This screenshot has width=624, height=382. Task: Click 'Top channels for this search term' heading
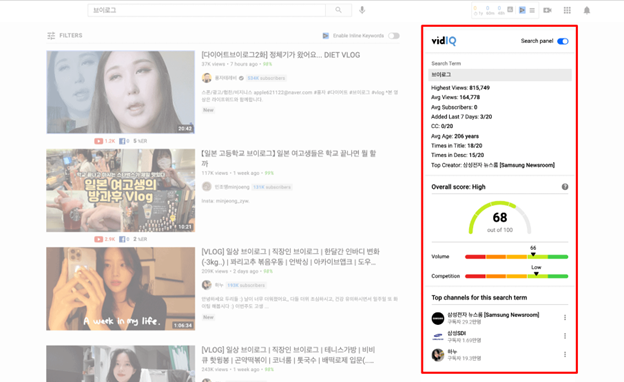pos(479,298)
